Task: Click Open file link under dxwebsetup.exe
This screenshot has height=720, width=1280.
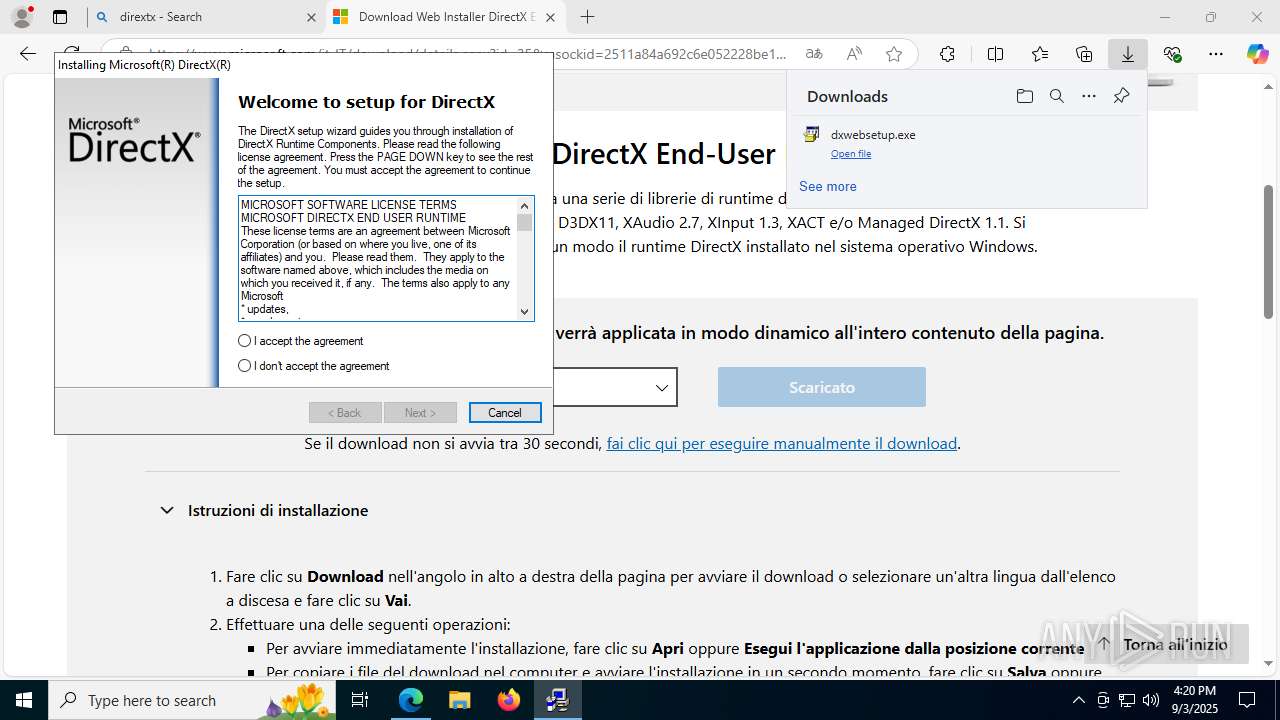Action: pyautogui.click(x=851, y=154)
